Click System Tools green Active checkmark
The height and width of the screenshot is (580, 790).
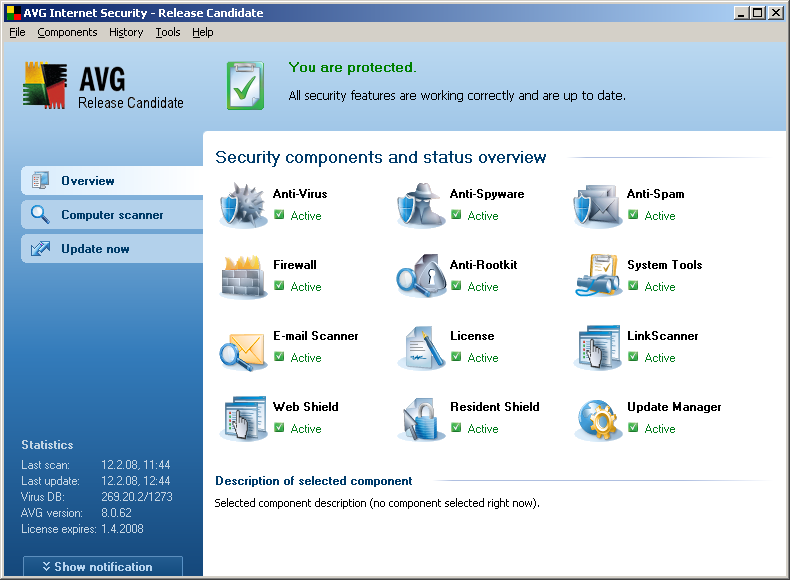point(633,286)
